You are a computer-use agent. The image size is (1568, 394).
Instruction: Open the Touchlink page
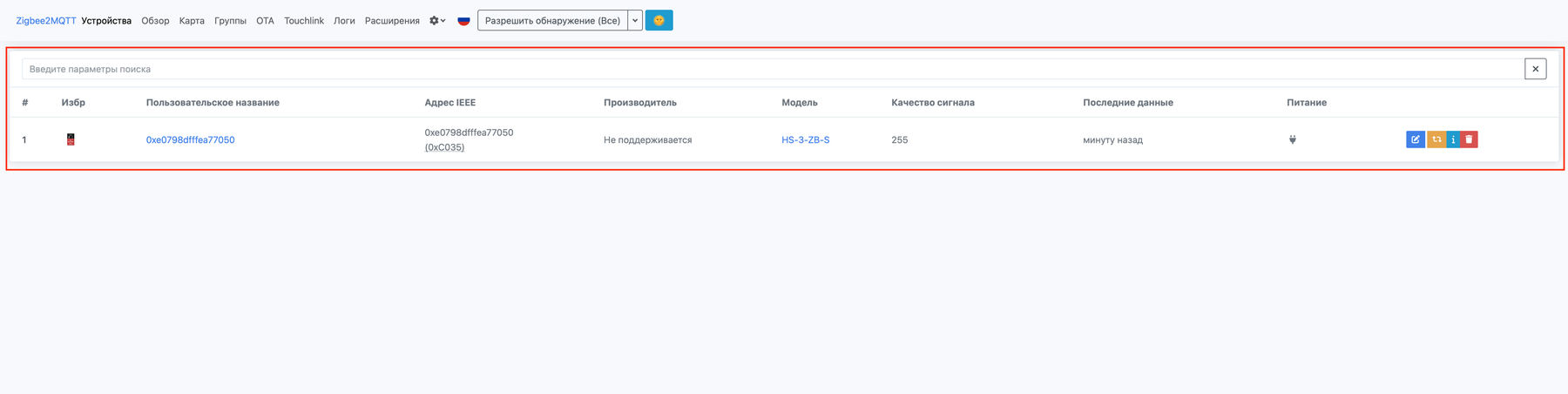[303, 20]
